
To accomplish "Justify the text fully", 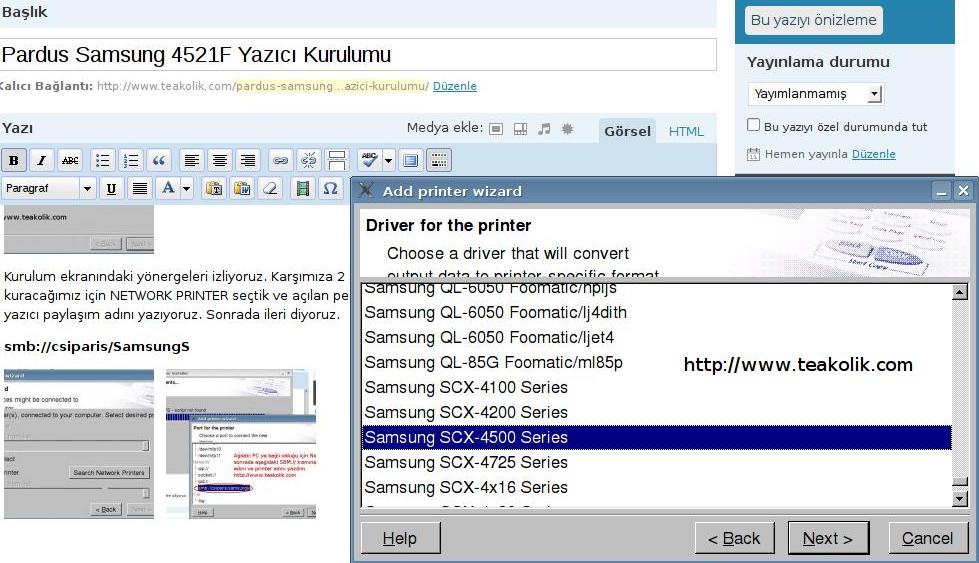I will click(x=140, y=188).
